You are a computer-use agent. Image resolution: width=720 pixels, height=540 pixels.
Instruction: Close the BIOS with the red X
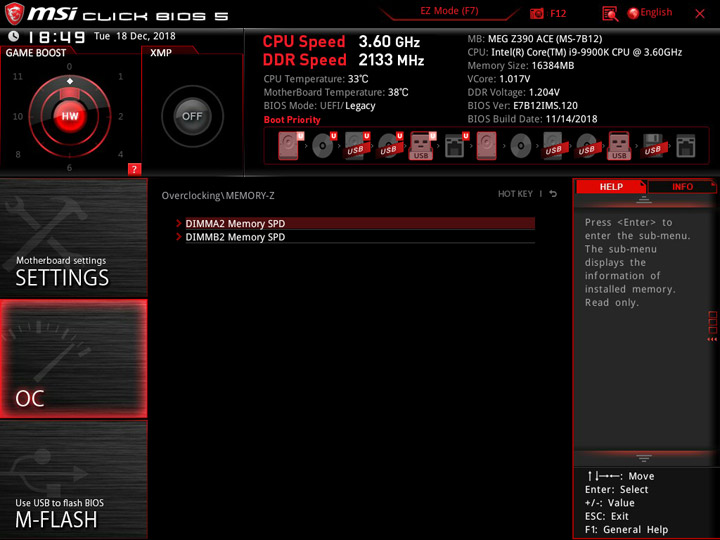[700, 14]
